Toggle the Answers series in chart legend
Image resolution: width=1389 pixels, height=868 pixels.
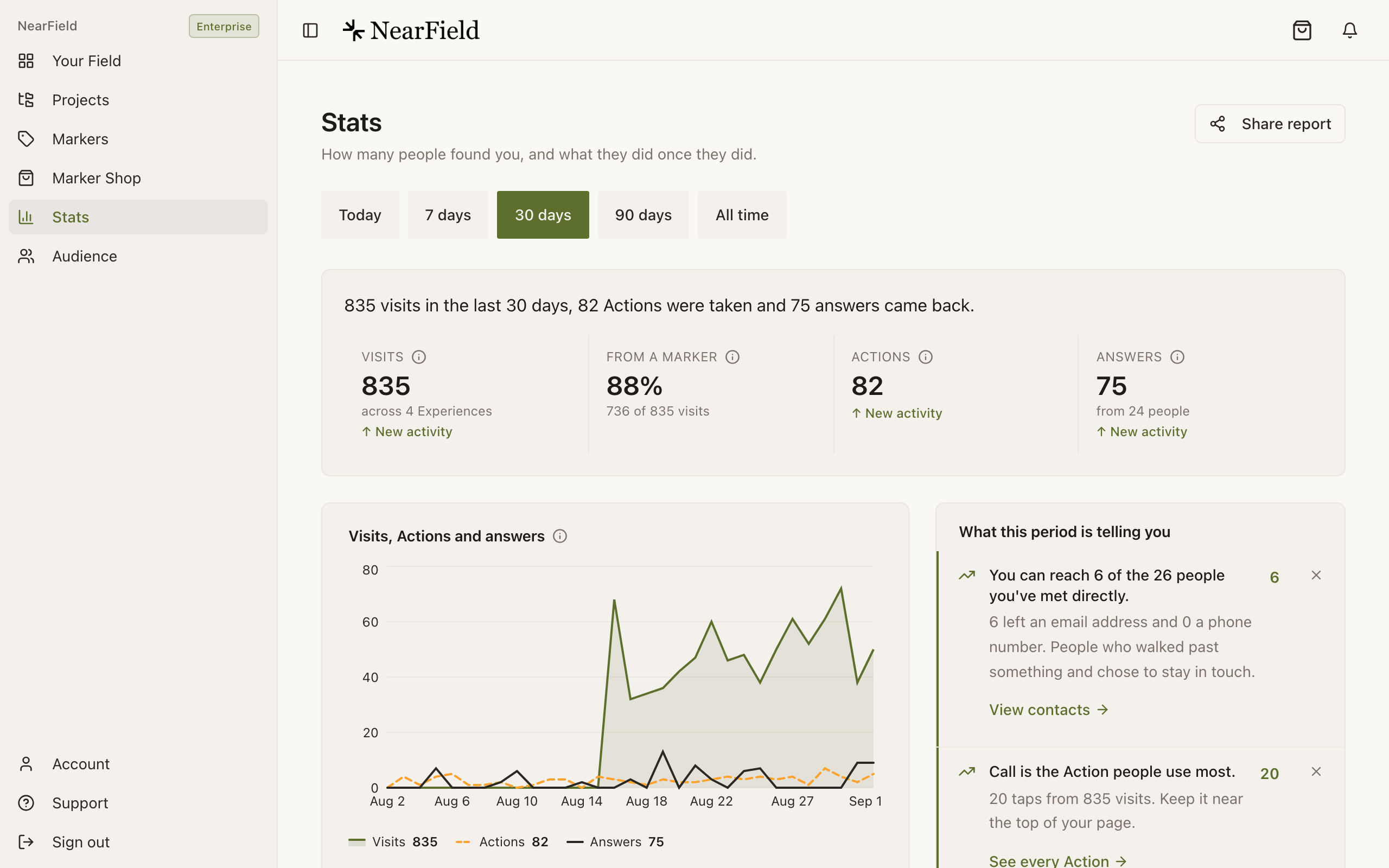click(615, 841)
